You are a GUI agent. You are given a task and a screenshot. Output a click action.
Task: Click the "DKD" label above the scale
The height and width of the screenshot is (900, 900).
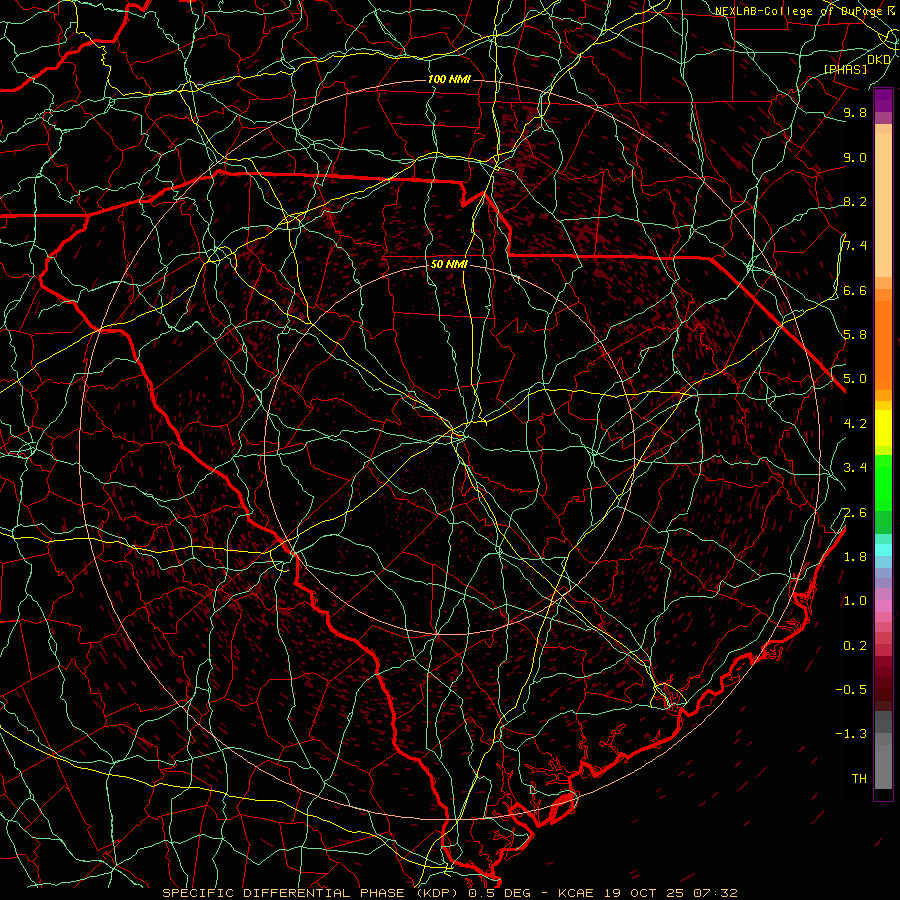pos(879,60)
